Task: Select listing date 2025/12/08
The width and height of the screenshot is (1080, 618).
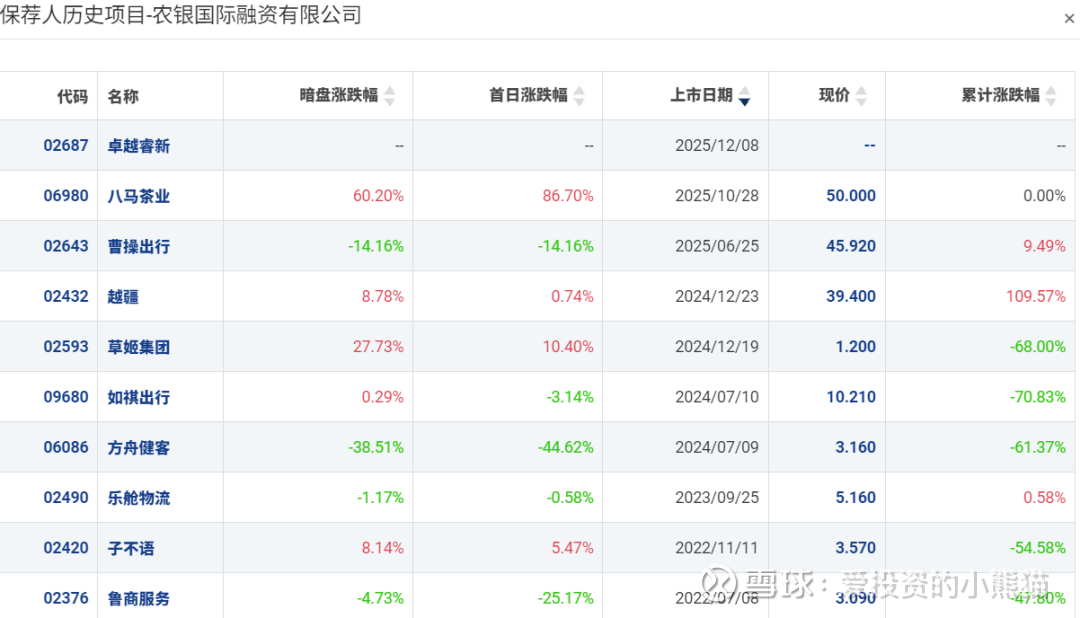Action: (x=717, y=145)
